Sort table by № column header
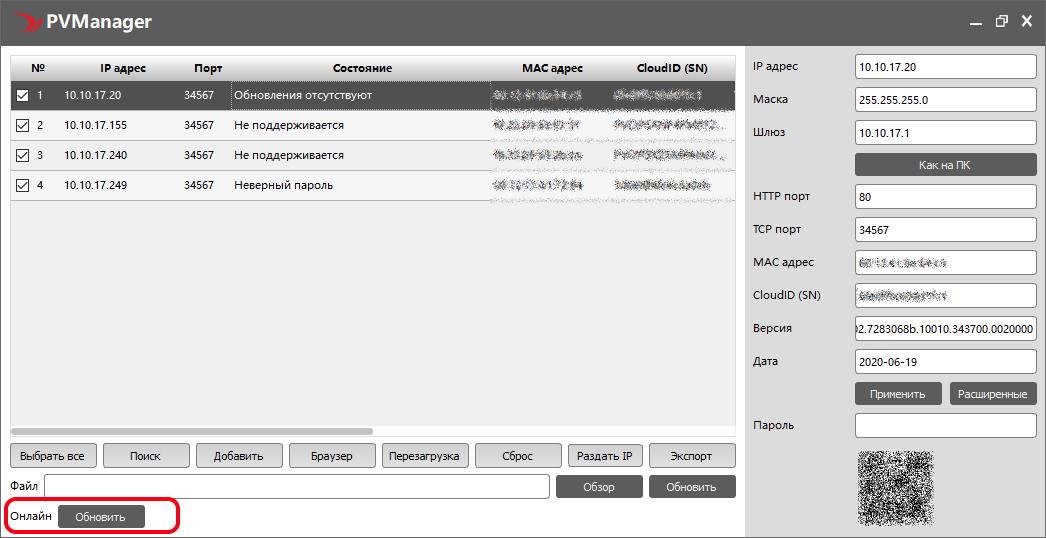 tap(38, 68)
